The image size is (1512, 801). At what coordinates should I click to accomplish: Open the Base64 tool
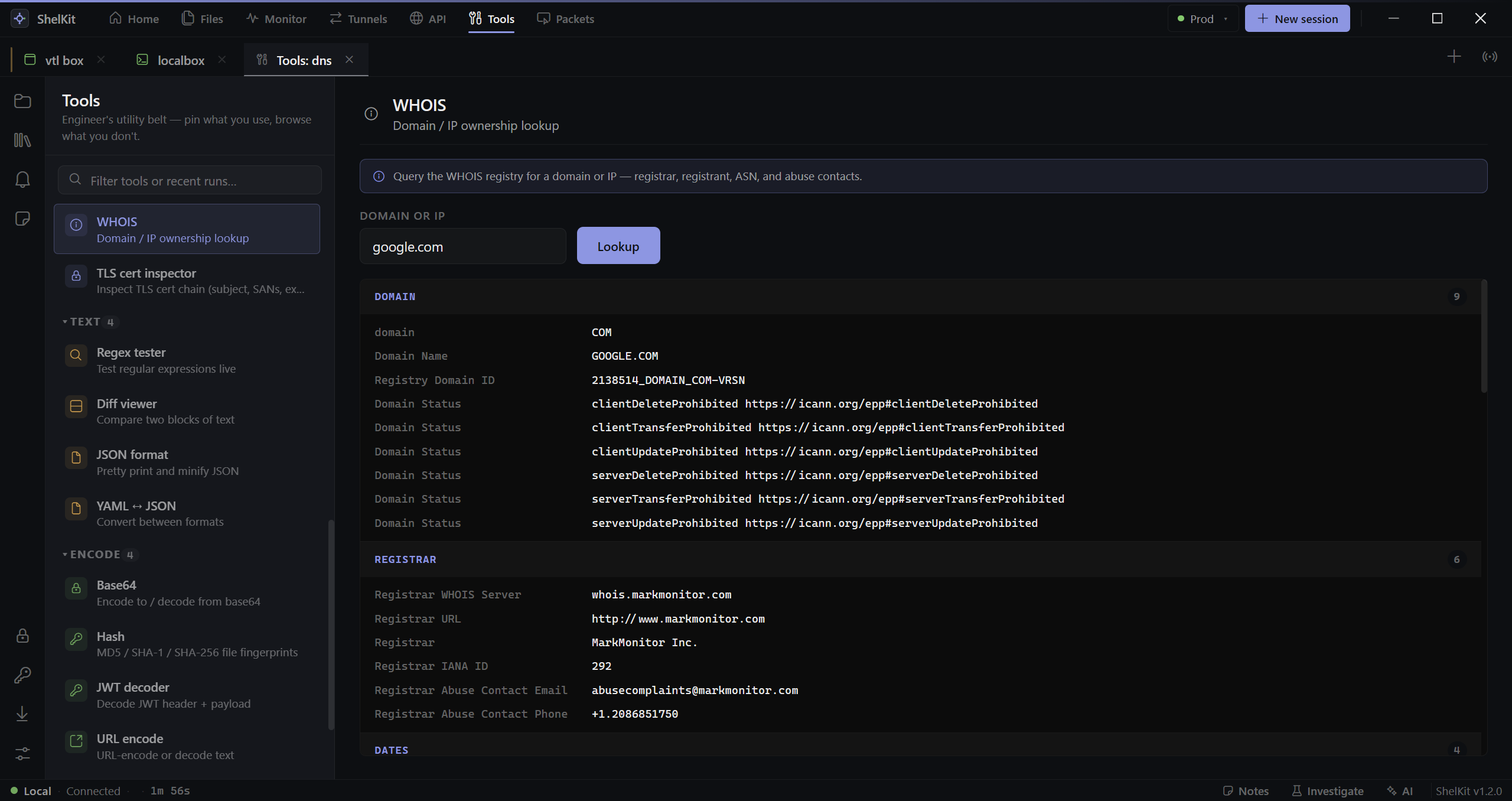tap(187, 593)
